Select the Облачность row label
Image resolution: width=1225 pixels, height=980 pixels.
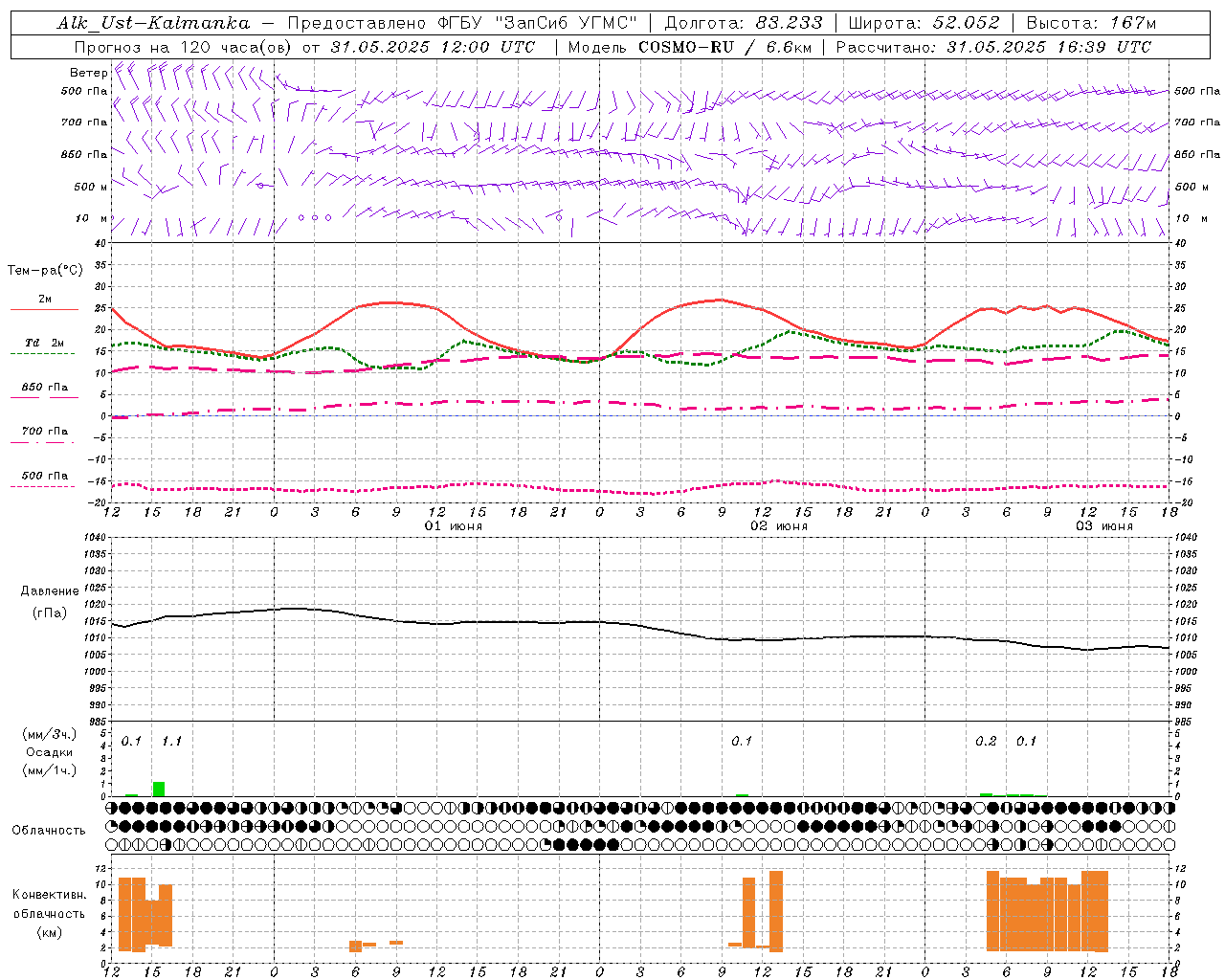pyautogui.click(x=49, y=831)
